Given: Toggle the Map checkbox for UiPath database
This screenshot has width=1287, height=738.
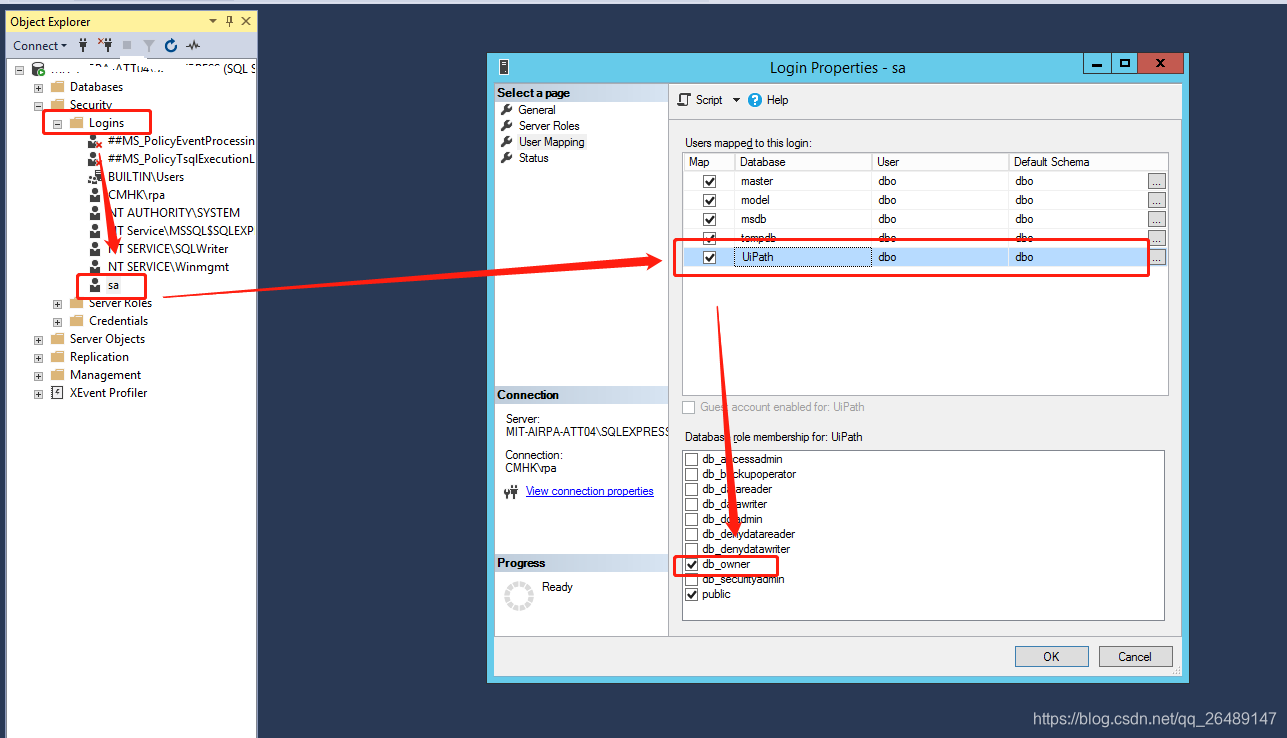Looking at the screenshot, I should click(710, 257).
